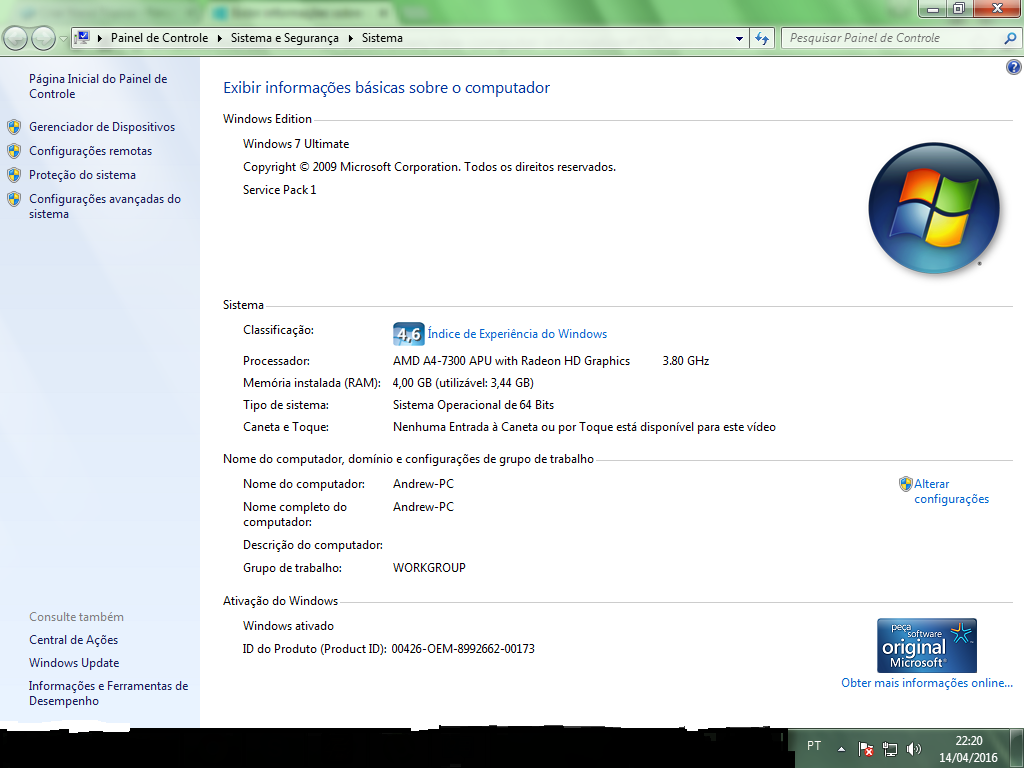Open Informações e Ferramentas de Desempenho

click(x=108, y=693)
